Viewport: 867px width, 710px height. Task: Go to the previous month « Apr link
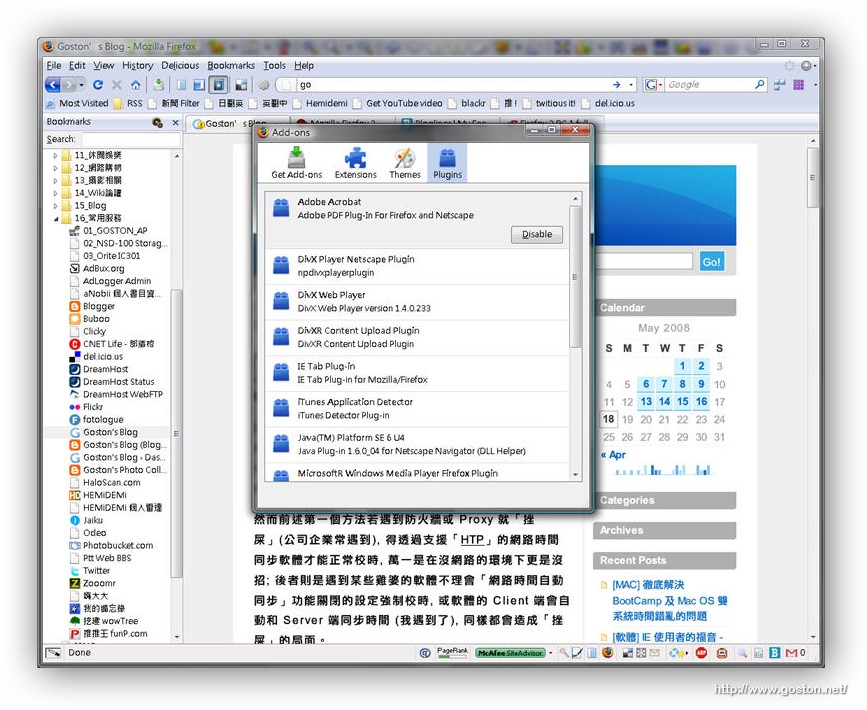tap(613, 455)
